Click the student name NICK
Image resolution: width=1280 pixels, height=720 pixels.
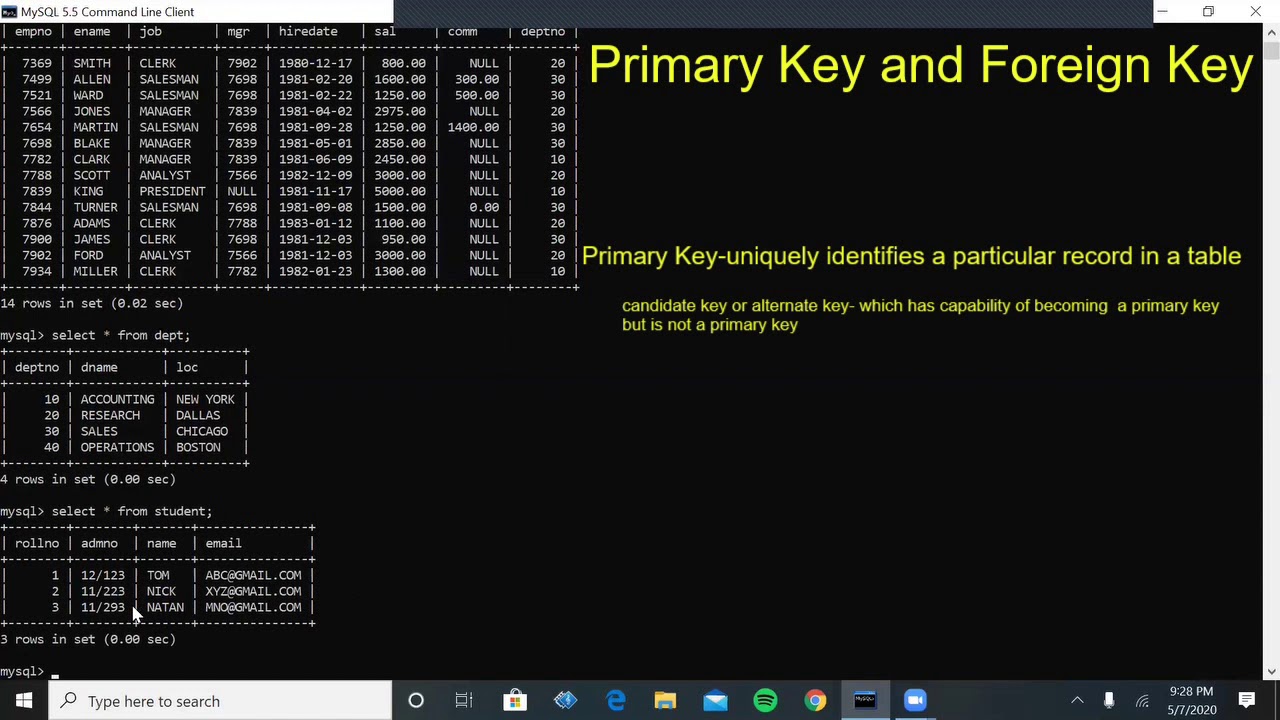tap(161, 591)
